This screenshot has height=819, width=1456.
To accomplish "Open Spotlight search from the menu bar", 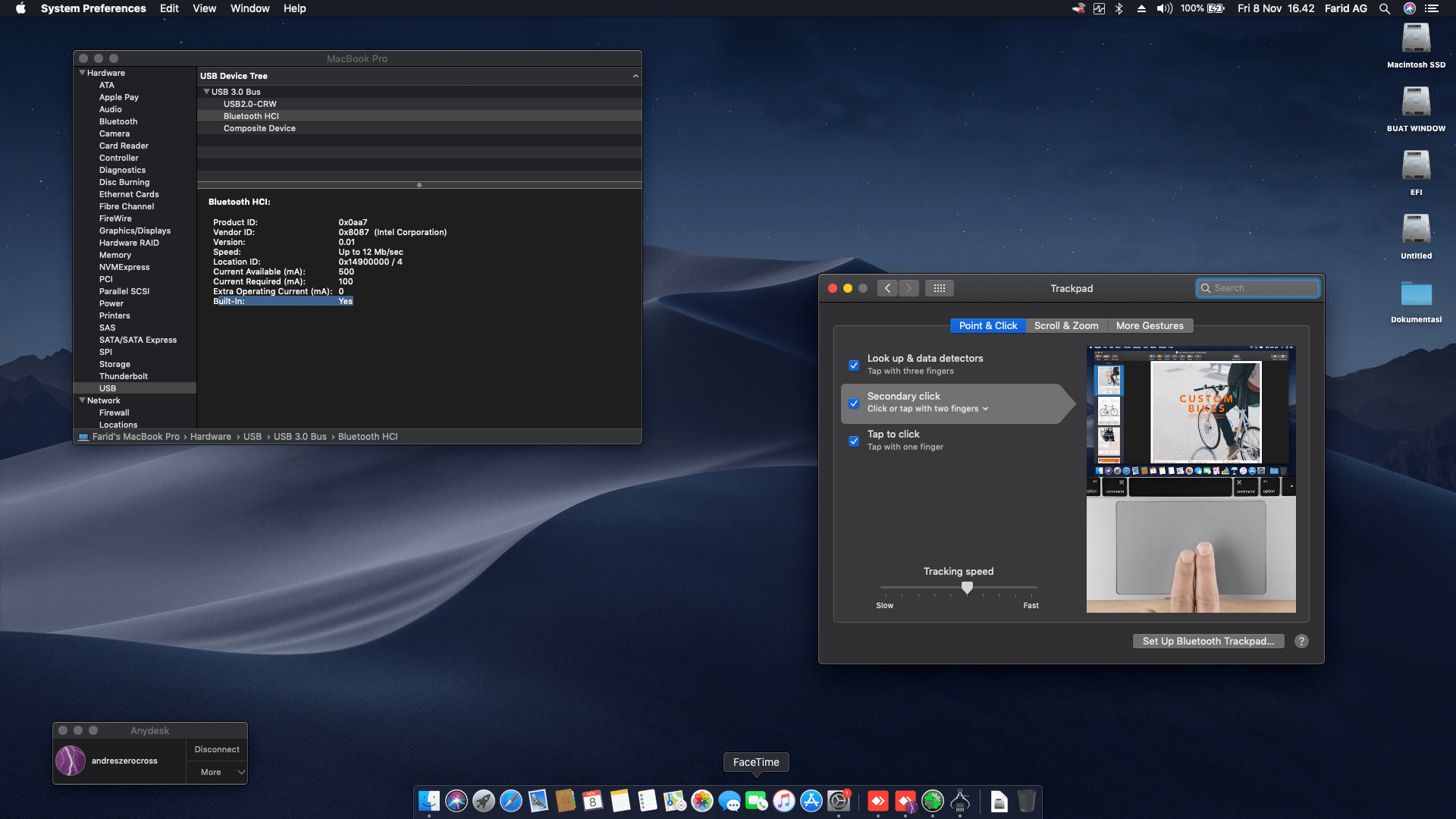I will tap(1385, 8).
